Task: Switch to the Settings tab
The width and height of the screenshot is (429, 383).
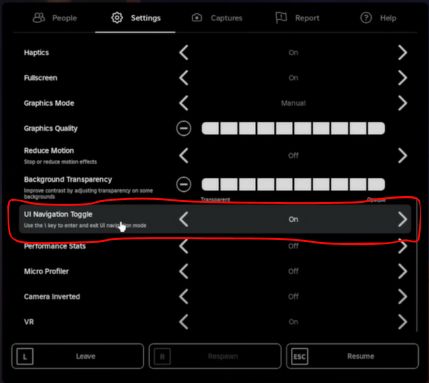Action: [x=136, y=18]
